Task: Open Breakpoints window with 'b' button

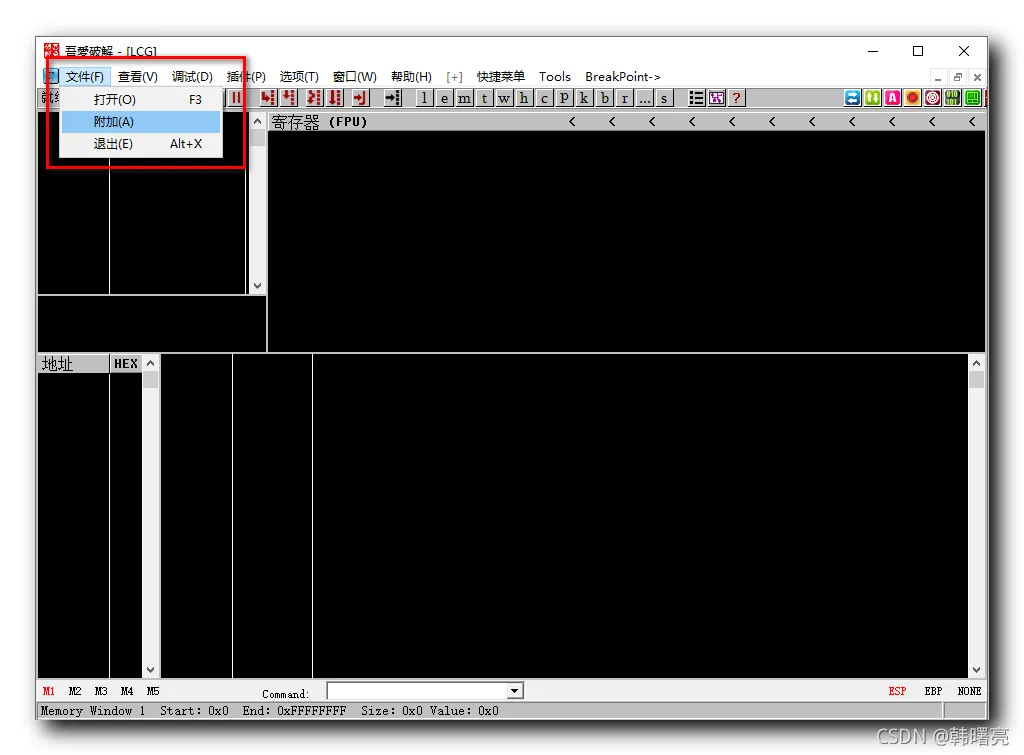Action: pos(605,98)
